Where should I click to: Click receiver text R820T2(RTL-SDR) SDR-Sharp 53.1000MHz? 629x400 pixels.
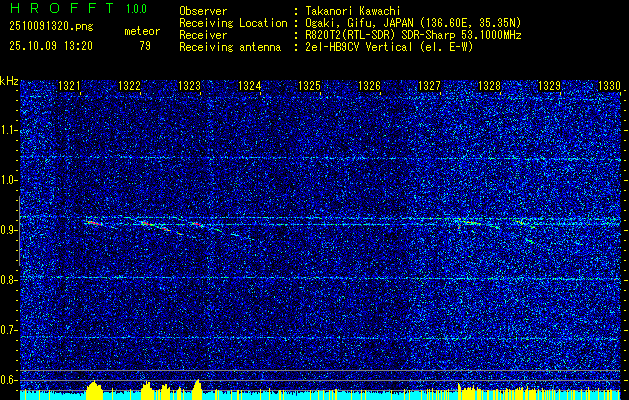[x=413, y=35]
